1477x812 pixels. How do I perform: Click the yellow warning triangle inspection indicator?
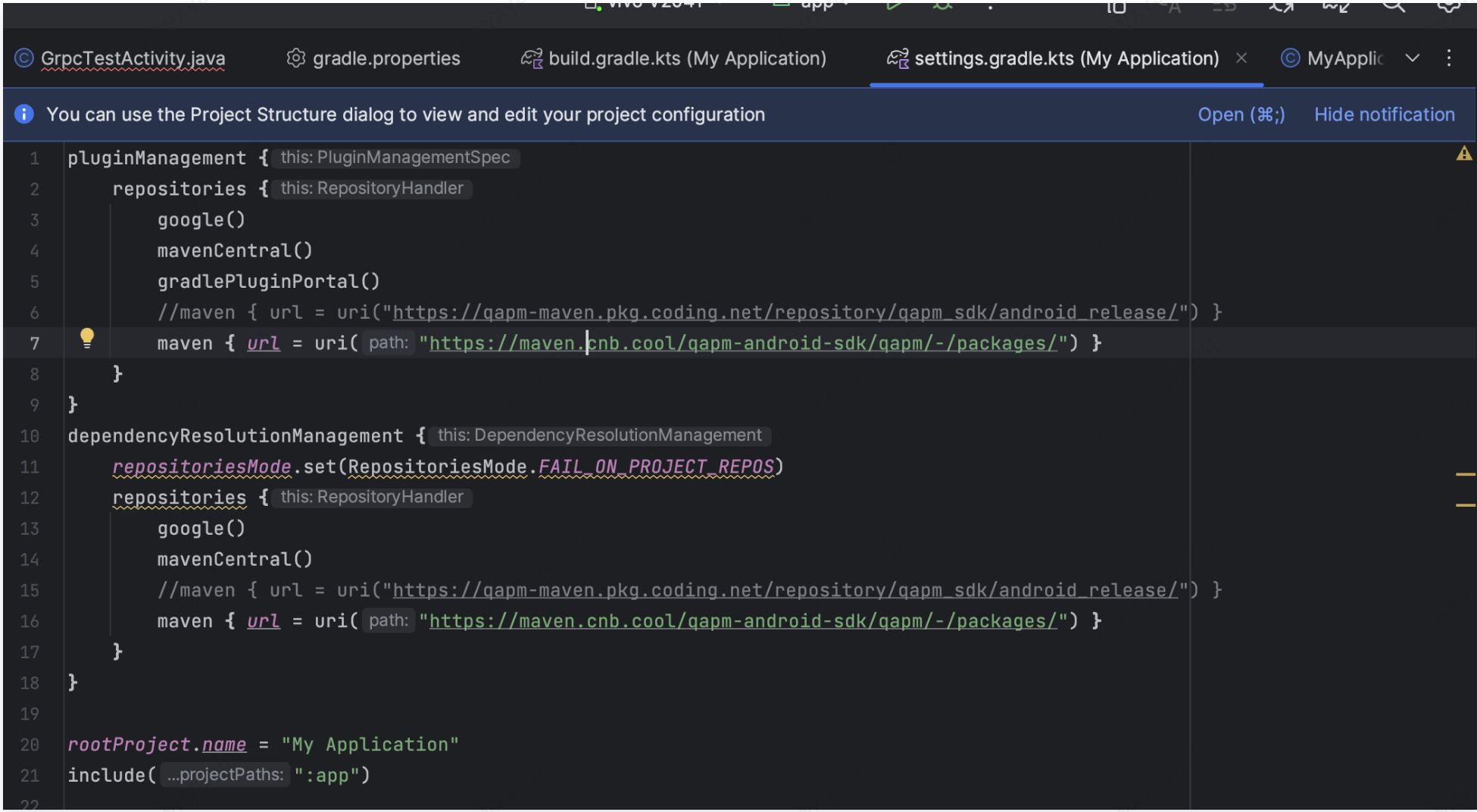[x=1463, y=155]
